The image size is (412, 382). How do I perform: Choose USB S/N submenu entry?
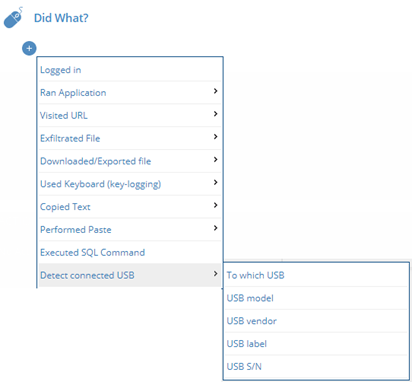316,367
